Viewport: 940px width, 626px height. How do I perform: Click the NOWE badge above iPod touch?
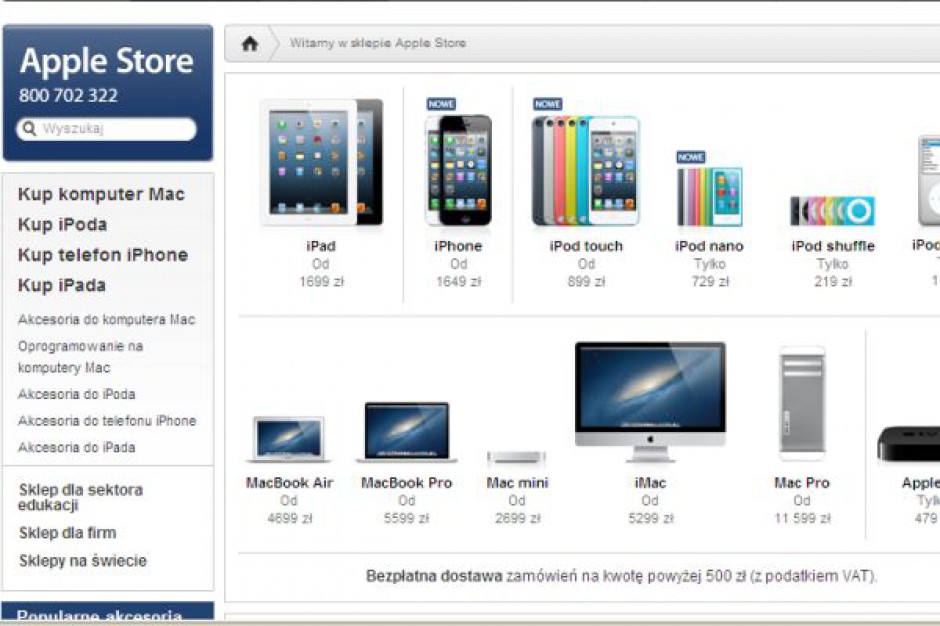coord(547,104)
